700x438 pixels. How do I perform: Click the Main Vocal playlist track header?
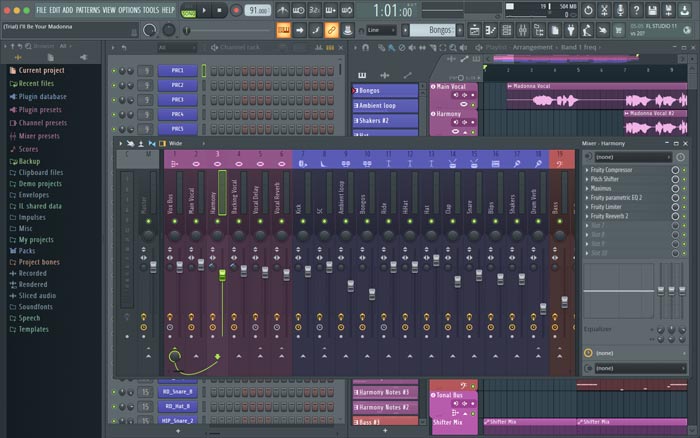(x=454, y=96)
